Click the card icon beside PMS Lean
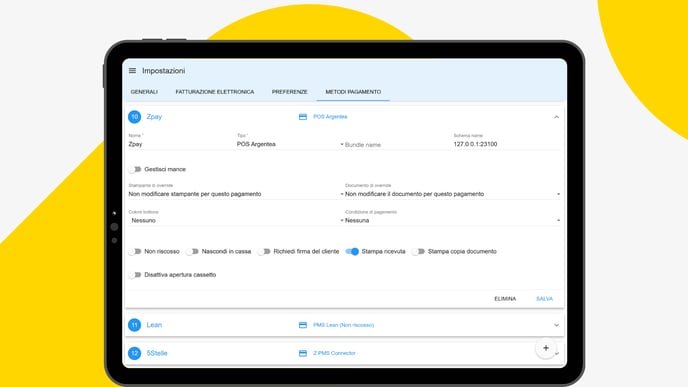Image resolution: width=688 pixels, height=387 pixels. coord(303,325)
